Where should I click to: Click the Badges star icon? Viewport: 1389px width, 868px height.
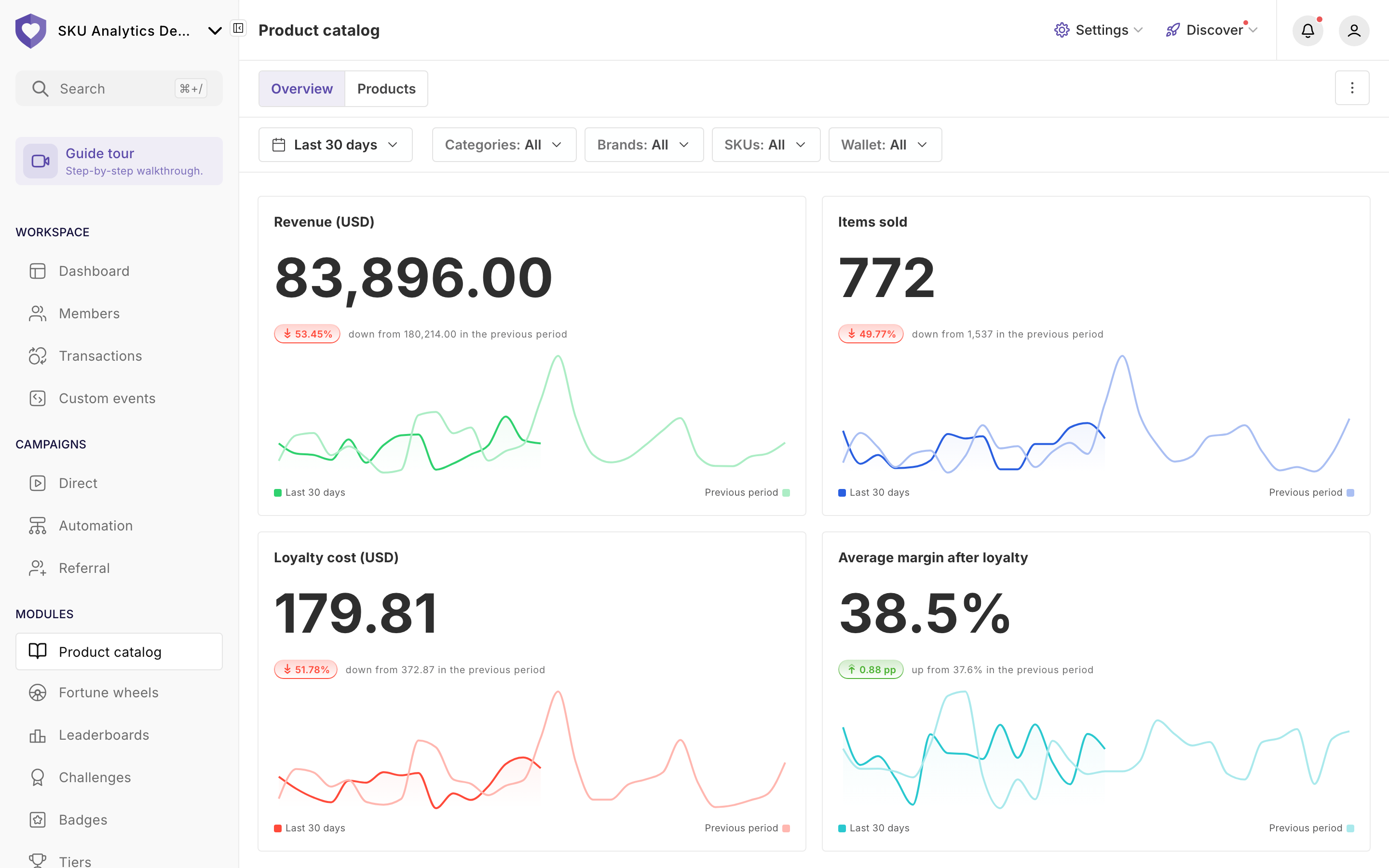pyautogui.click(x=37, y=820)
